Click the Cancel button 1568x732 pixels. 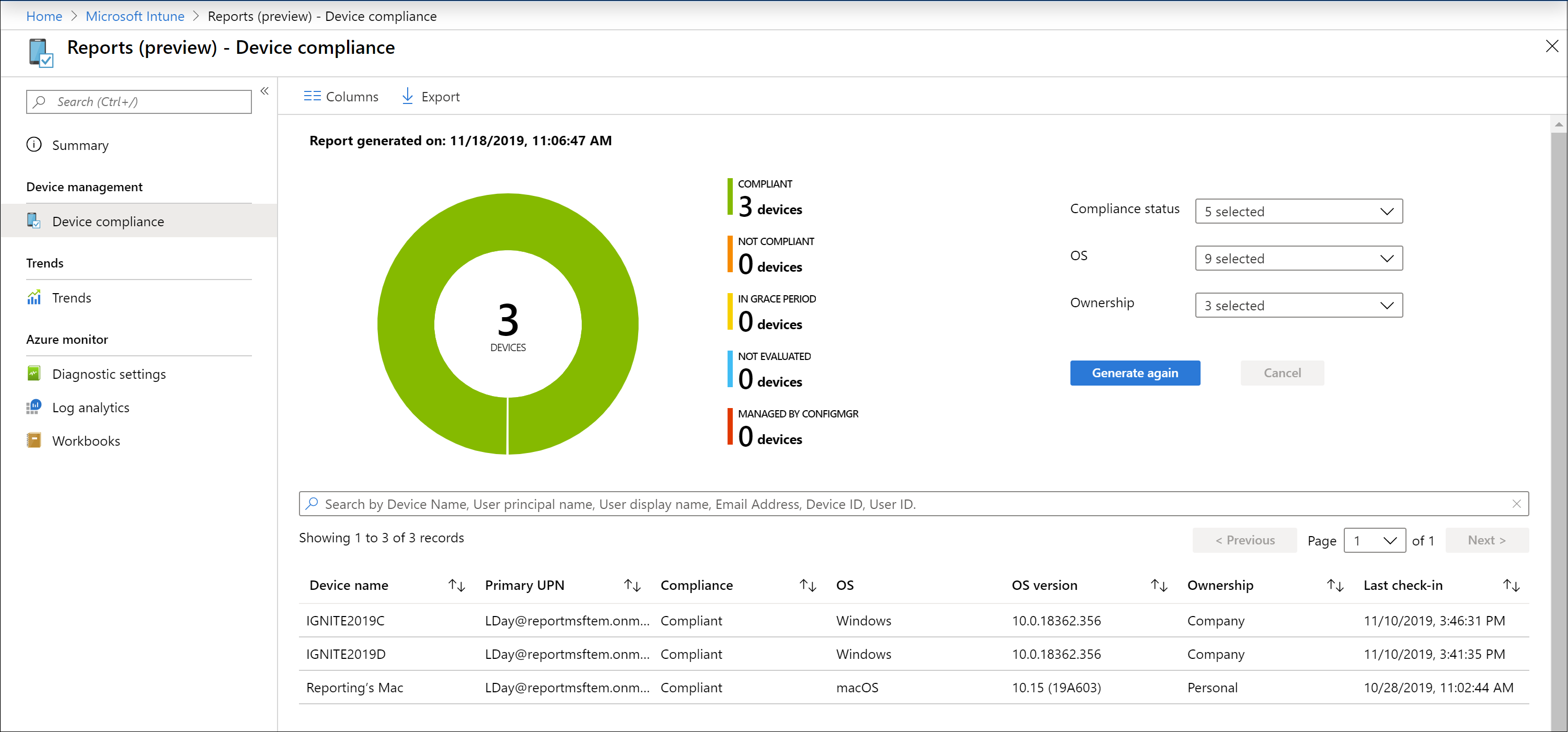point(1281,373)
